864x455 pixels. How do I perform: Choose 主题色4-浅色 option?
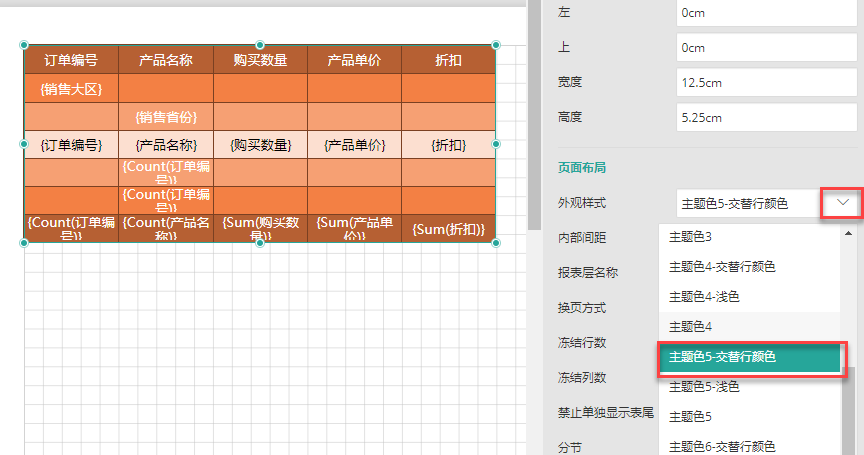pos(749,296)
